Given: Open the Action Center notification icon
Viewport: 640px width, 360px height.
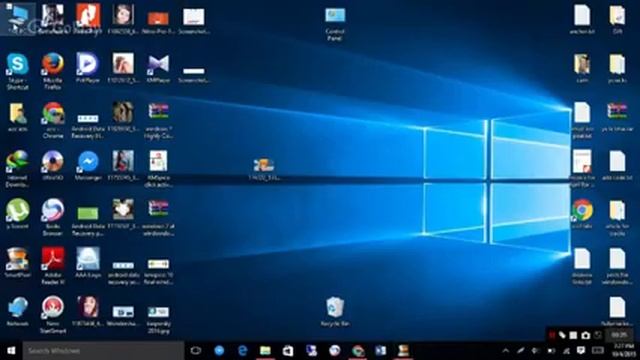Looking at the screenshot, I should [x=581, y=351].
